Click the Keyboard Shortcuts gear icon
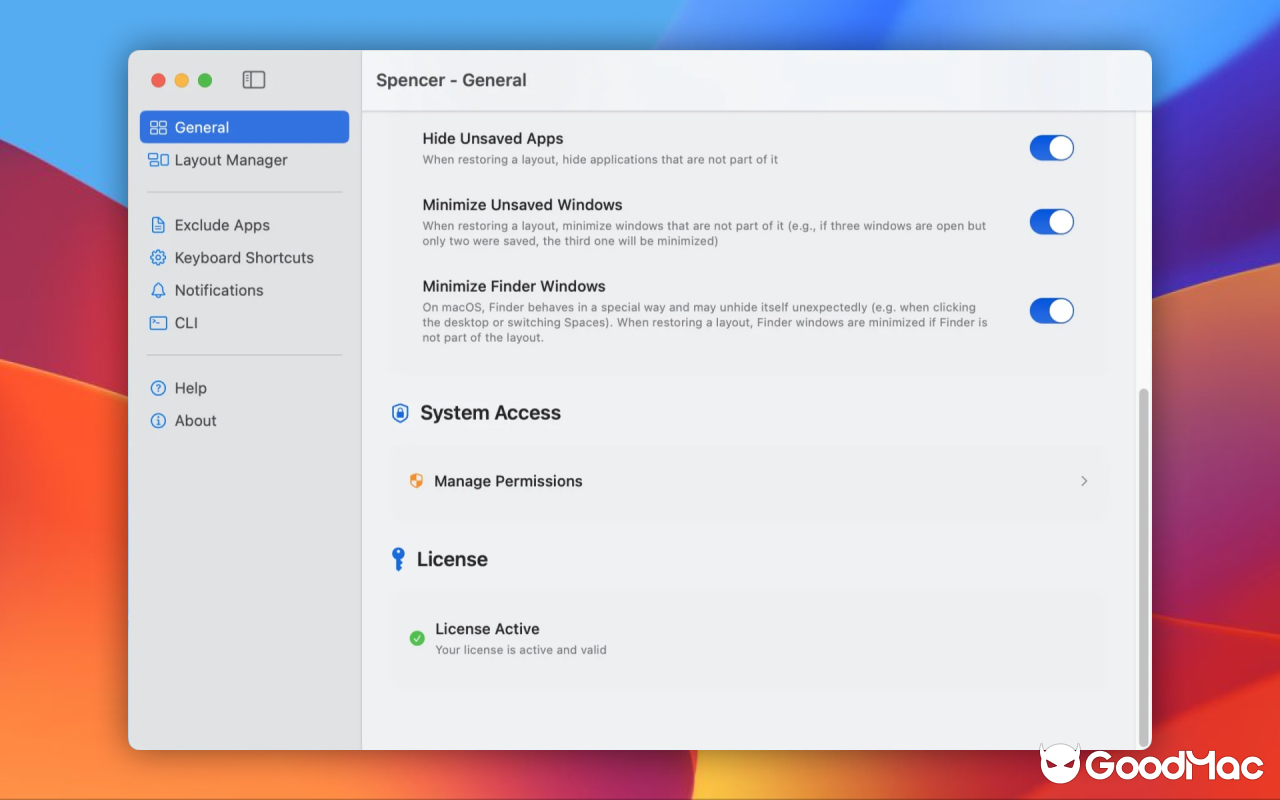 point(158,257)
